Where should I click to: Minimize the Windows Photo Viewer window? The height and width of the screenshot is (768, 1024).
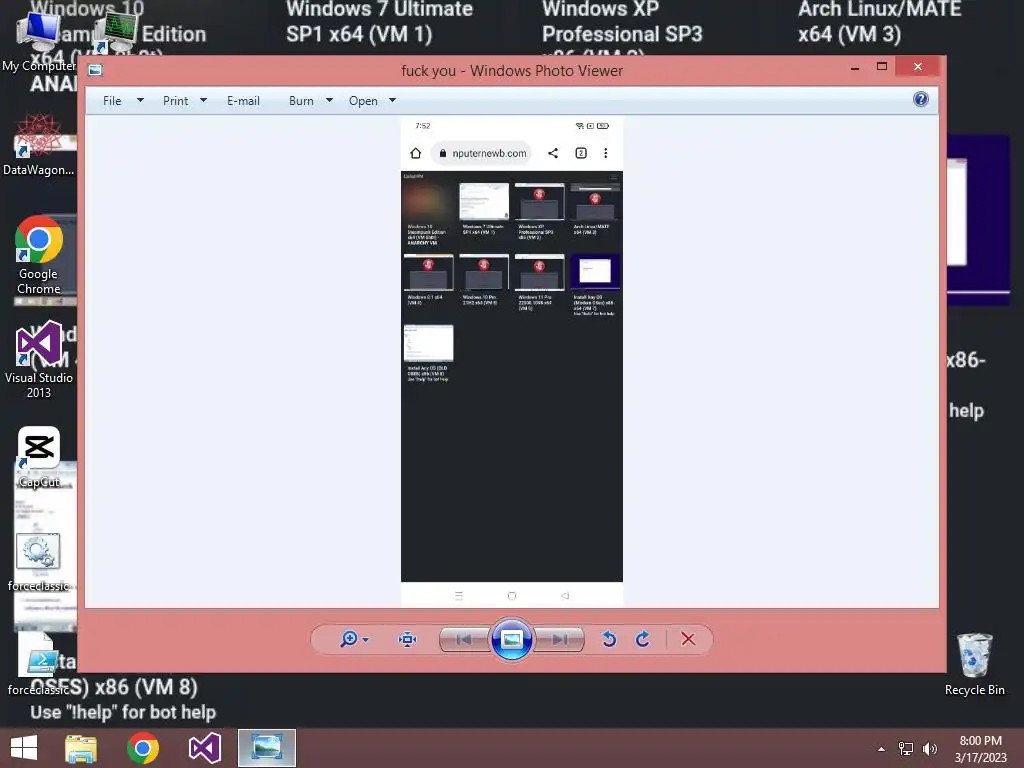coord(855,68)
